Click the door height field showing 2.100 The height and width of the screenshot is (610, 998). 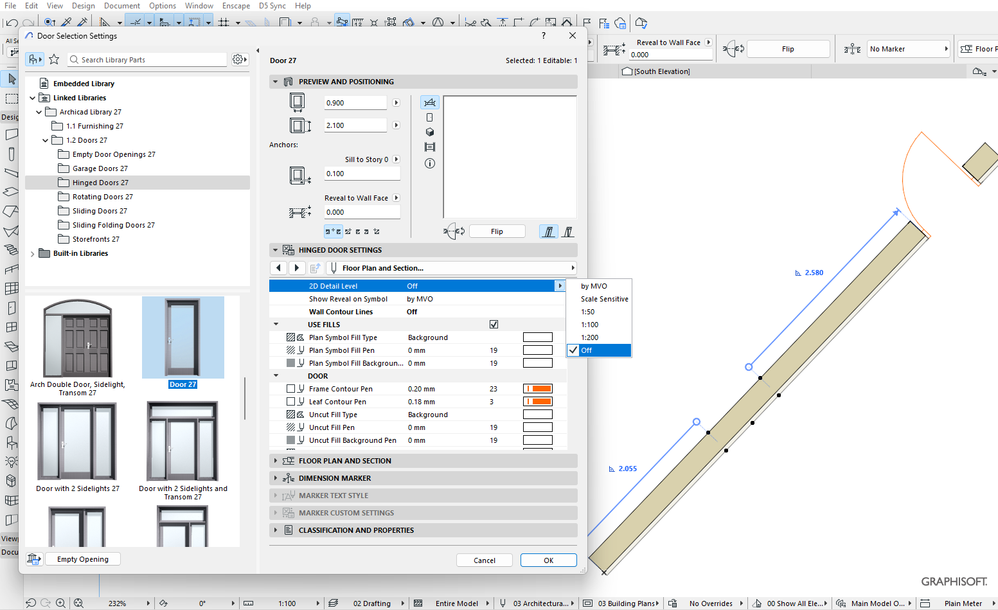(355, 125)
